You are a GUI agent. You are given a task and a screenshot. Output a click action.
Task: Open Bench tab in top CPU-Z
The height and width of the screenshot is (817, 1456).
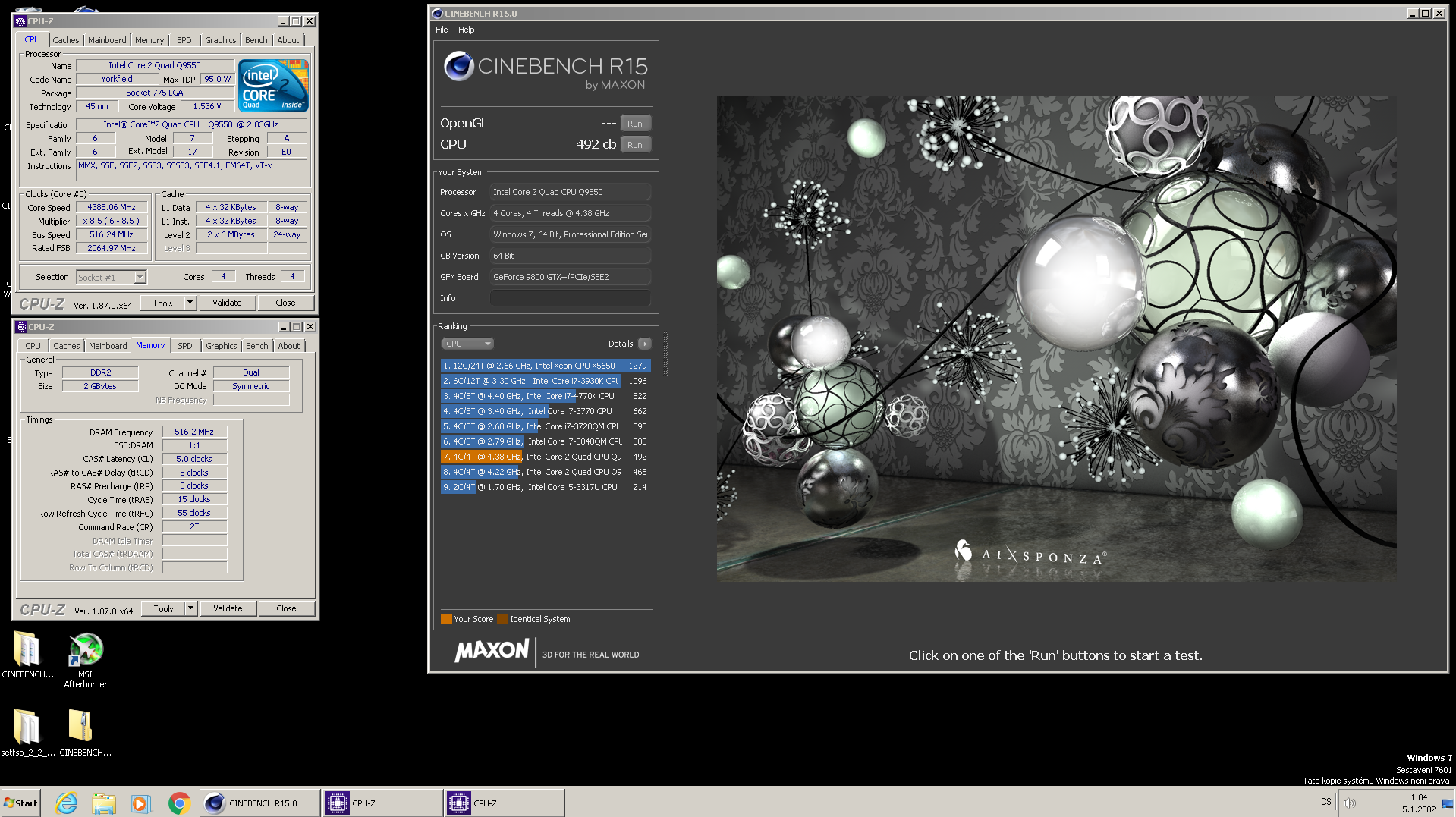click(x=256, y=40)
